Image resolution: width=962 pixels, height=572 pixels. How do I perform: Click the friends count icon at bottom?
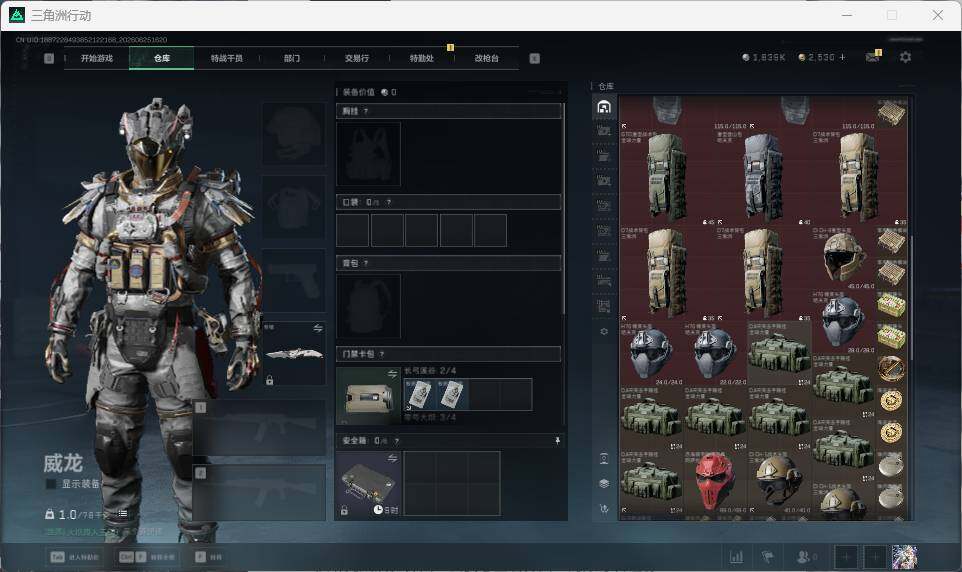click(x=806, y=557)
